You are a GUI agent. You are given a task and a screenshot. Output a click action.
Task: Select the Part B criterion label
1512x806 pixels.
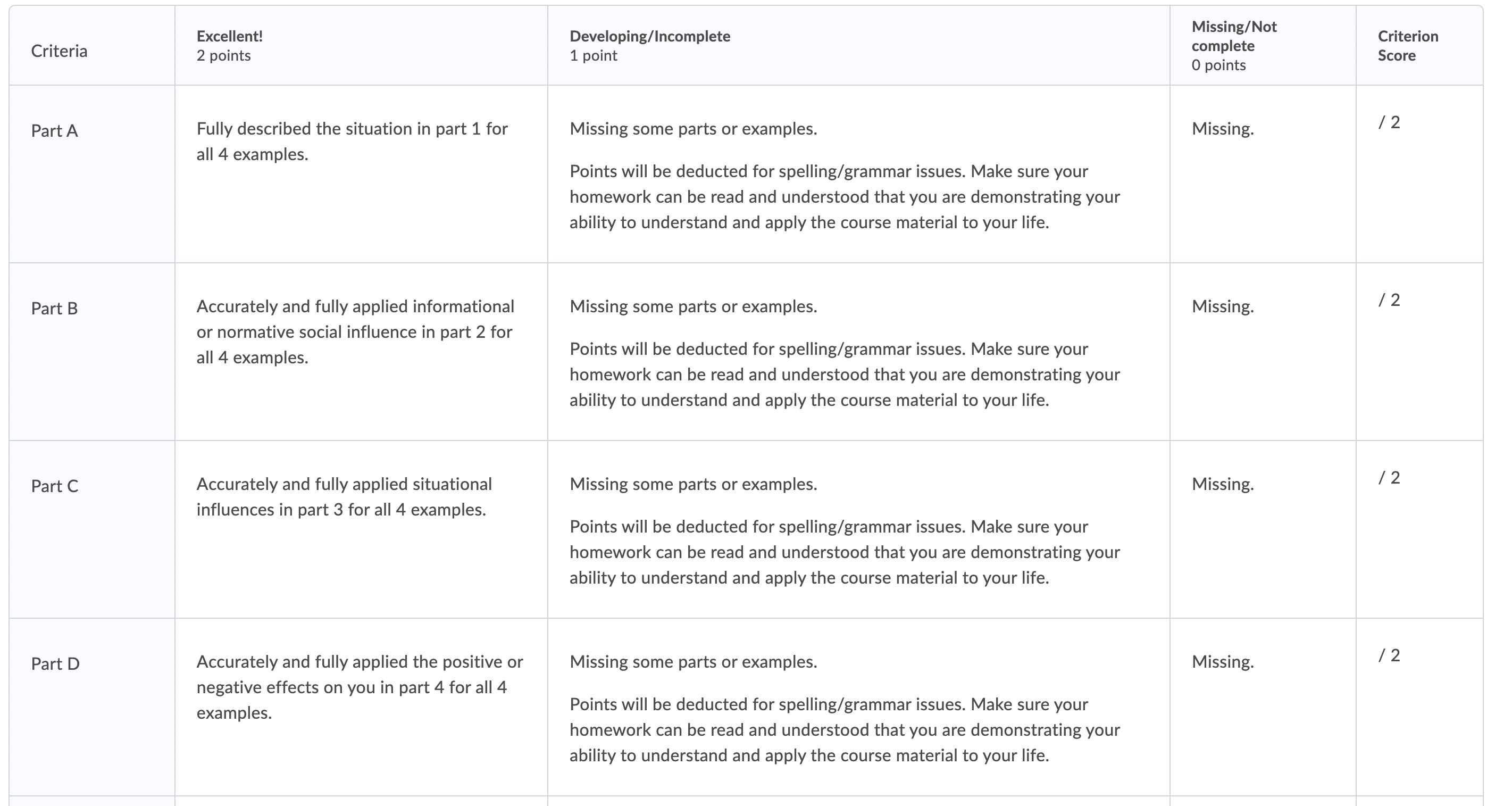[55, 308]
